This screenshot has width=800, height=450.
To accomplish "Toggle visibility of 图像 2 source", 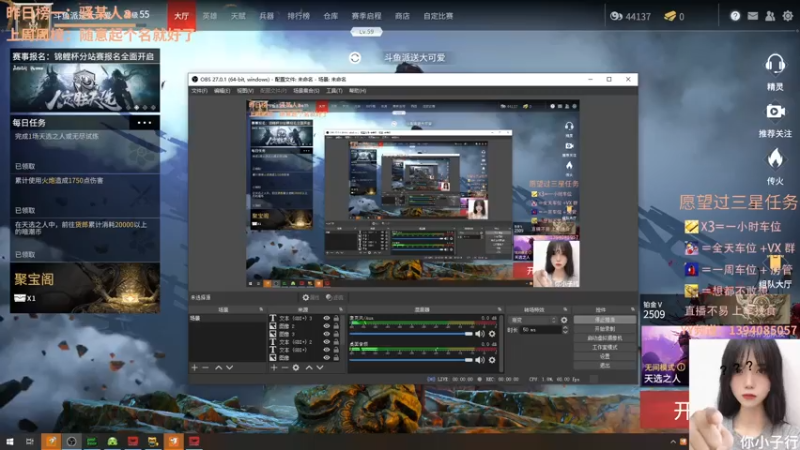I will pos(327,326).
